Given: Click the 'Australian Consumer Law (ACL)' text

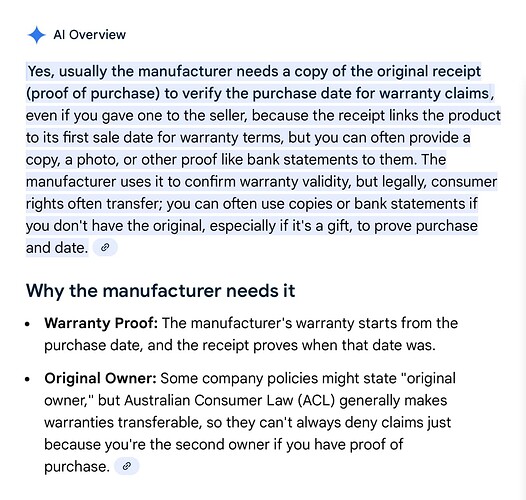Looking at the screenshot, I should click(x=230, y=400).
